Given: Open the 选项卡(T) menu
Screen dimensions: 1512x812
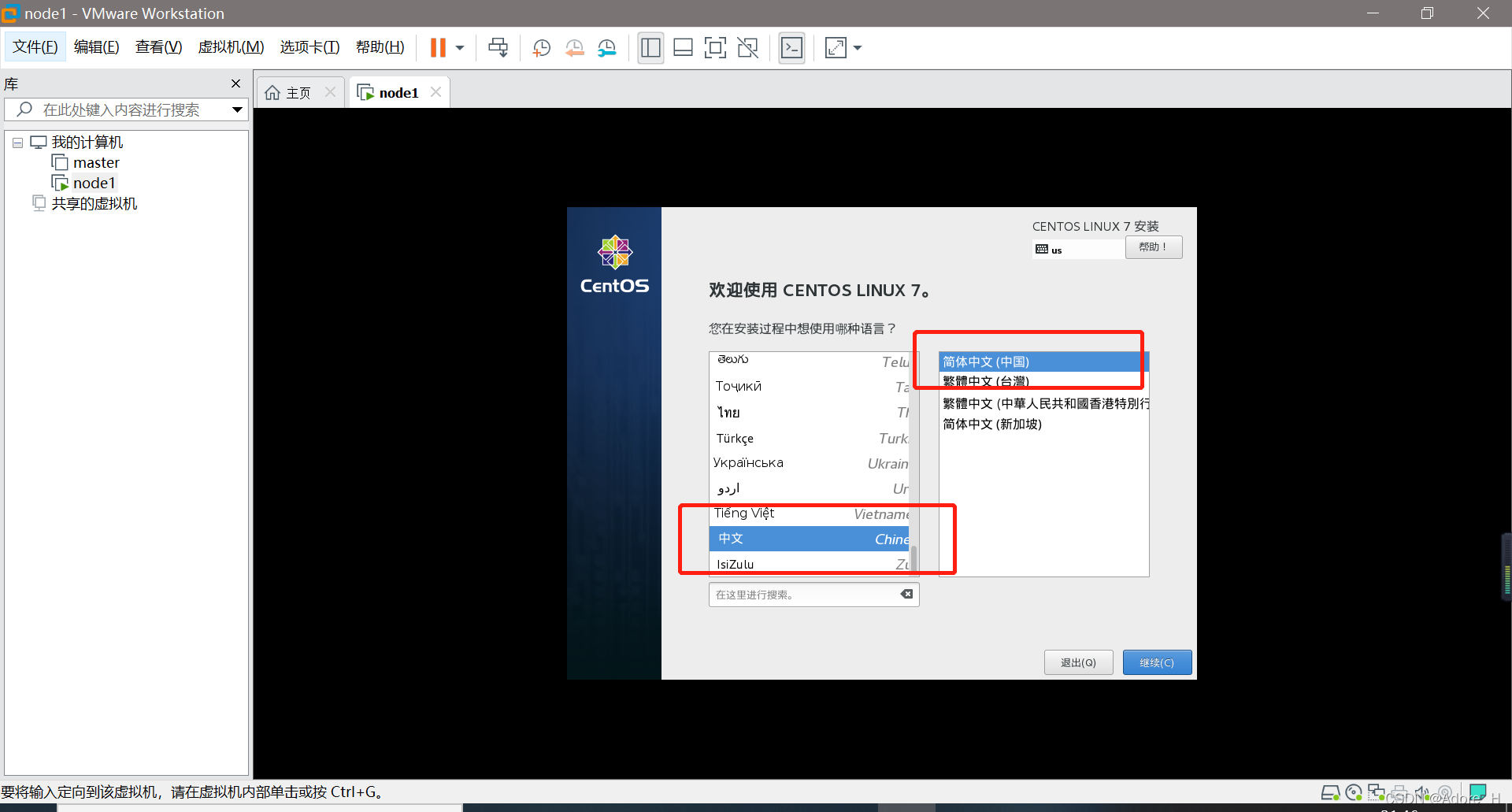Looking at the screenshot, I should pos(309,47).
